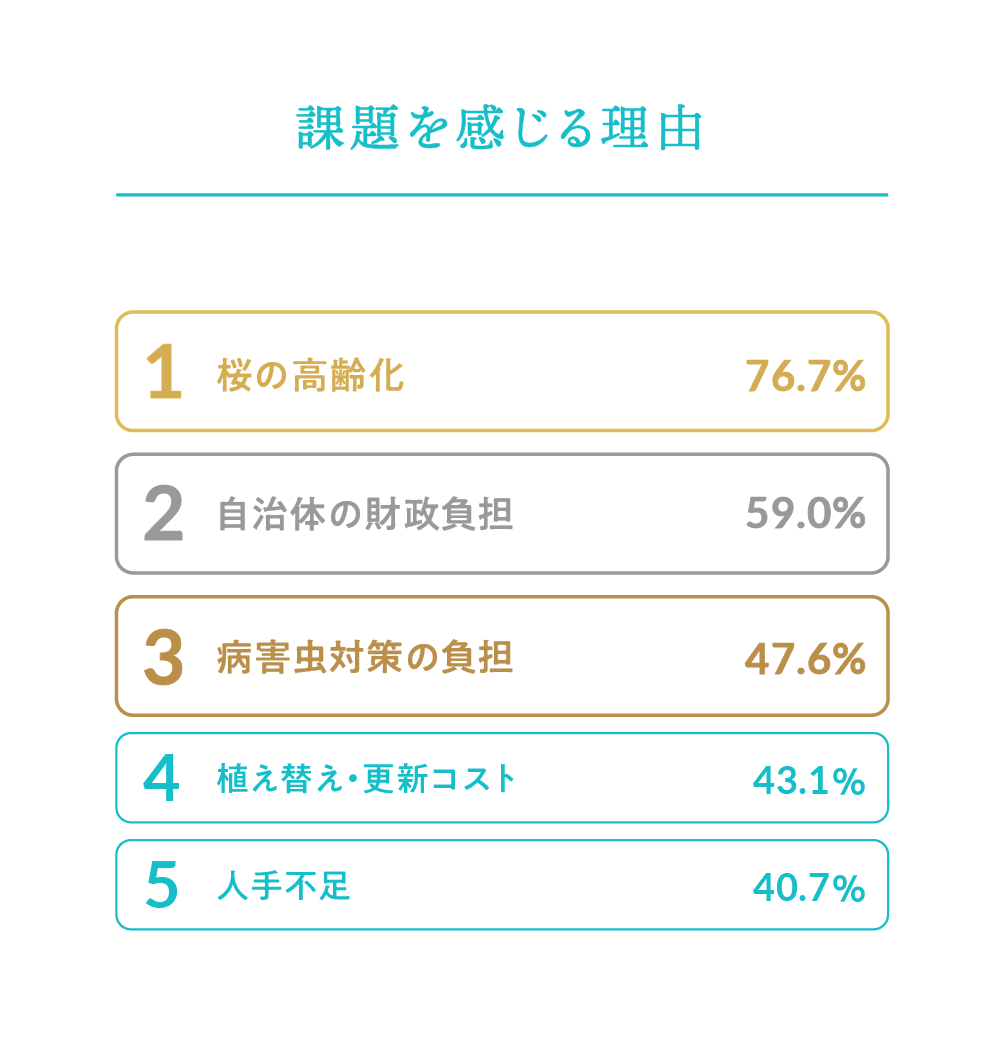Select the 人手不足 label

click(x=284, y=886)
